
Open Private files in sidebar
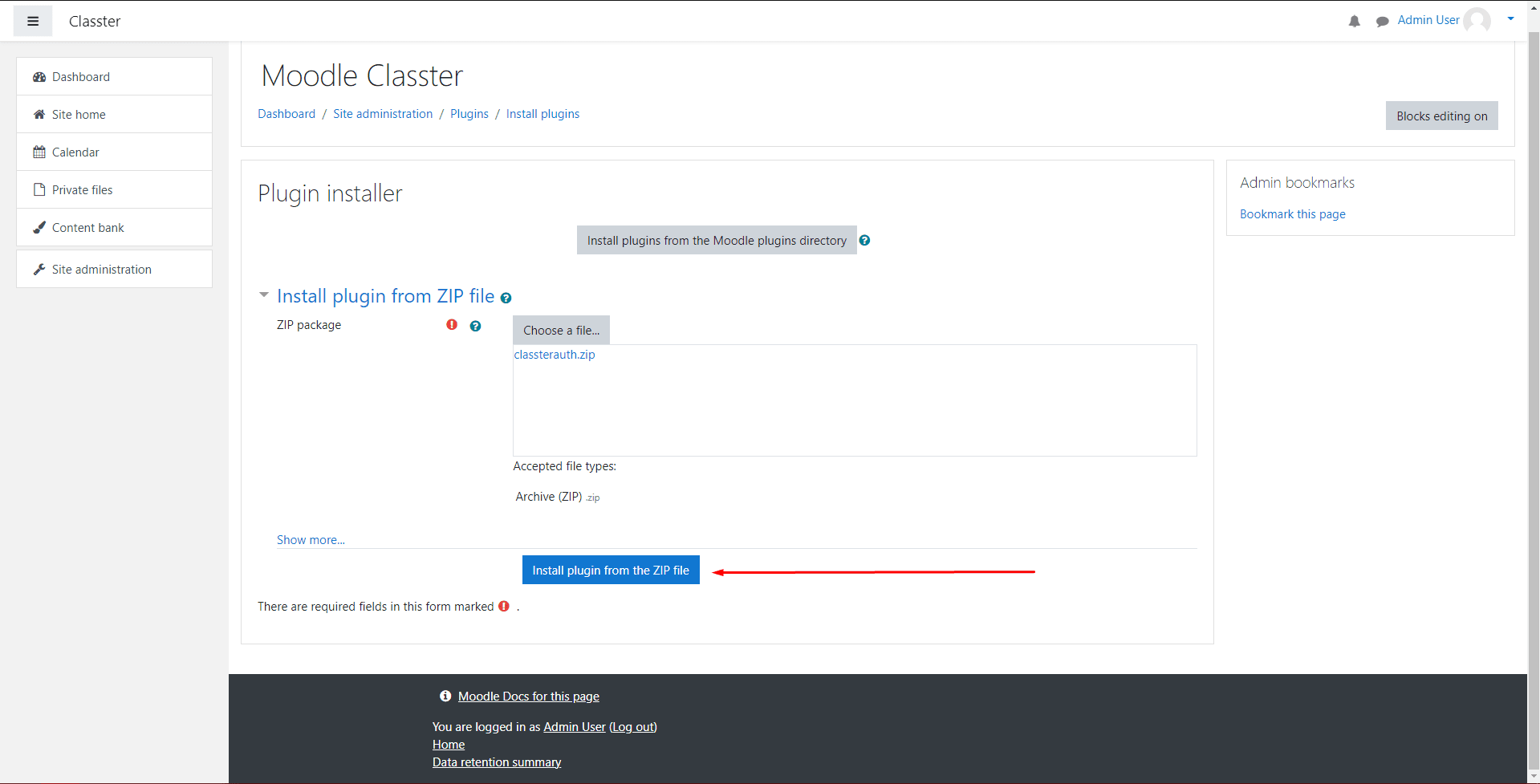114,190
